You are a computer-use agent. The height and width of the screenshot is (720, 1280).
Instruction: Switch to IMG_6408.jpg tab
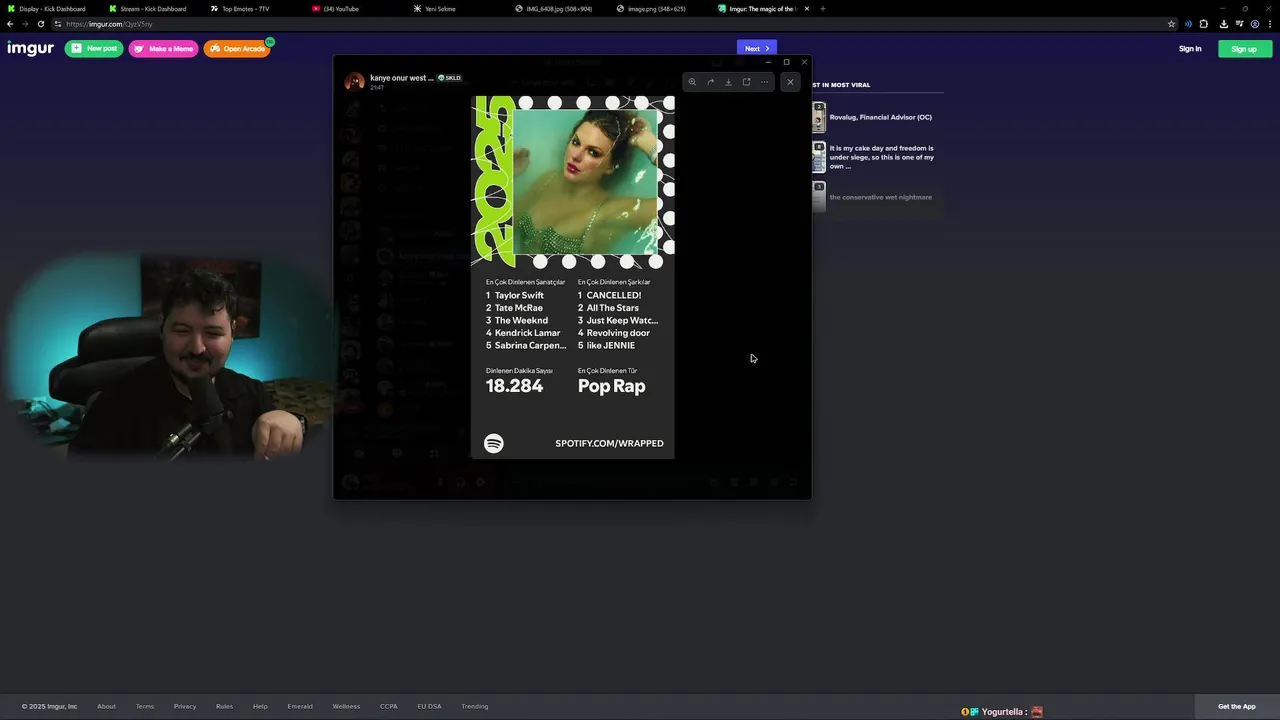pyautogui.click(x=560, y=9)
